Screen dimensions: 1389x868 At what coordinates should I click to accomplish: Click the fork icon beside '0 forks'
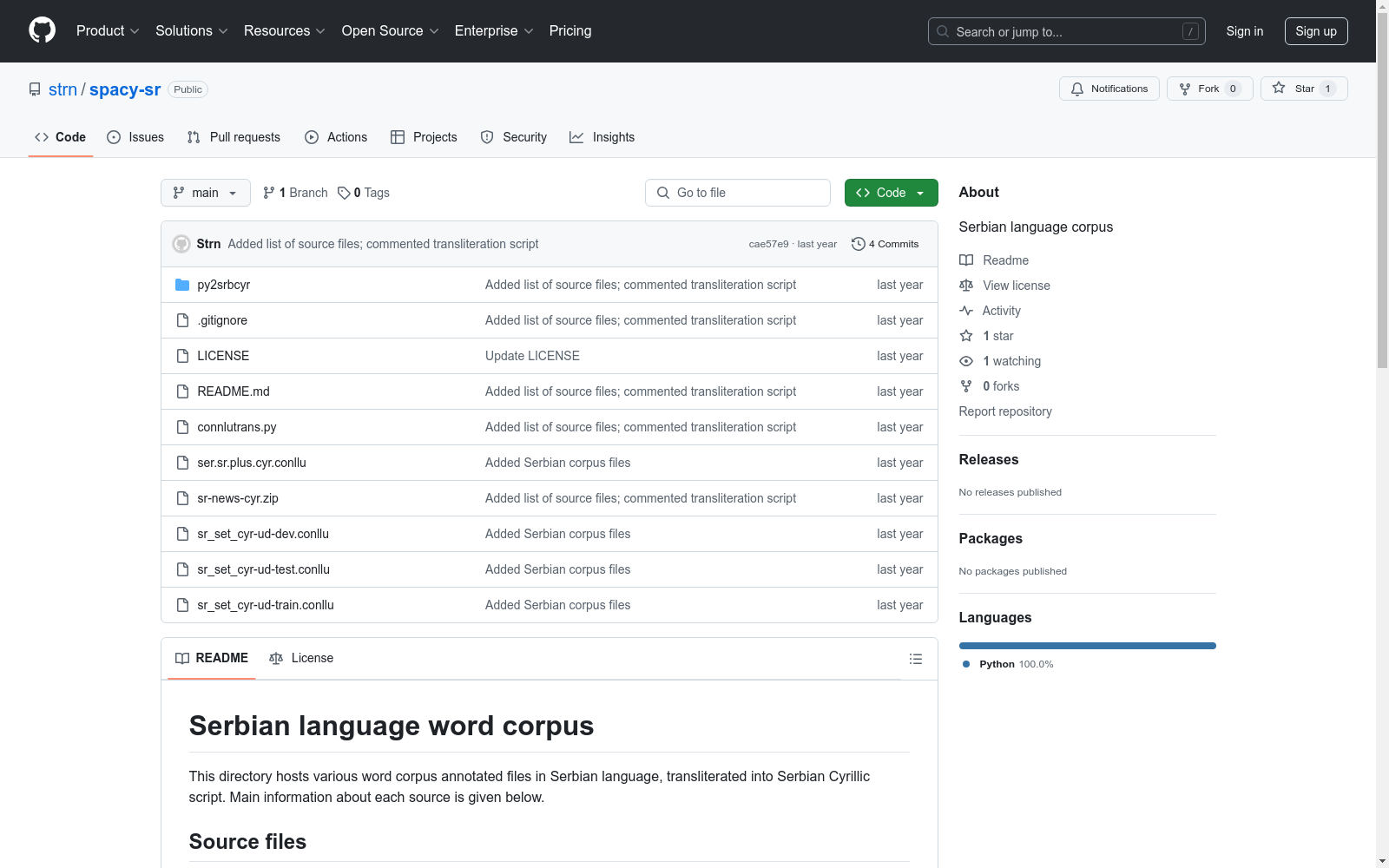click(x=966, y=386)
